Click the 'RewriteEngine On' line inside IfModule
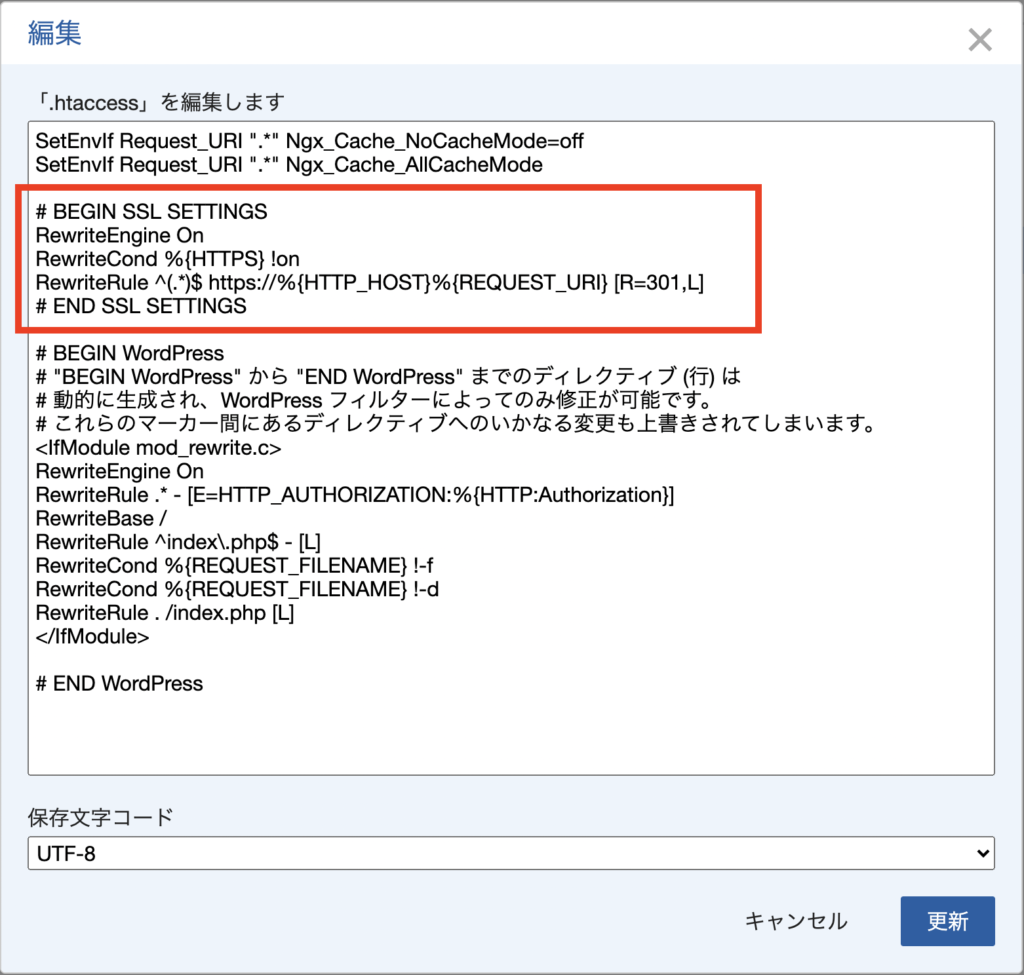 120,471
